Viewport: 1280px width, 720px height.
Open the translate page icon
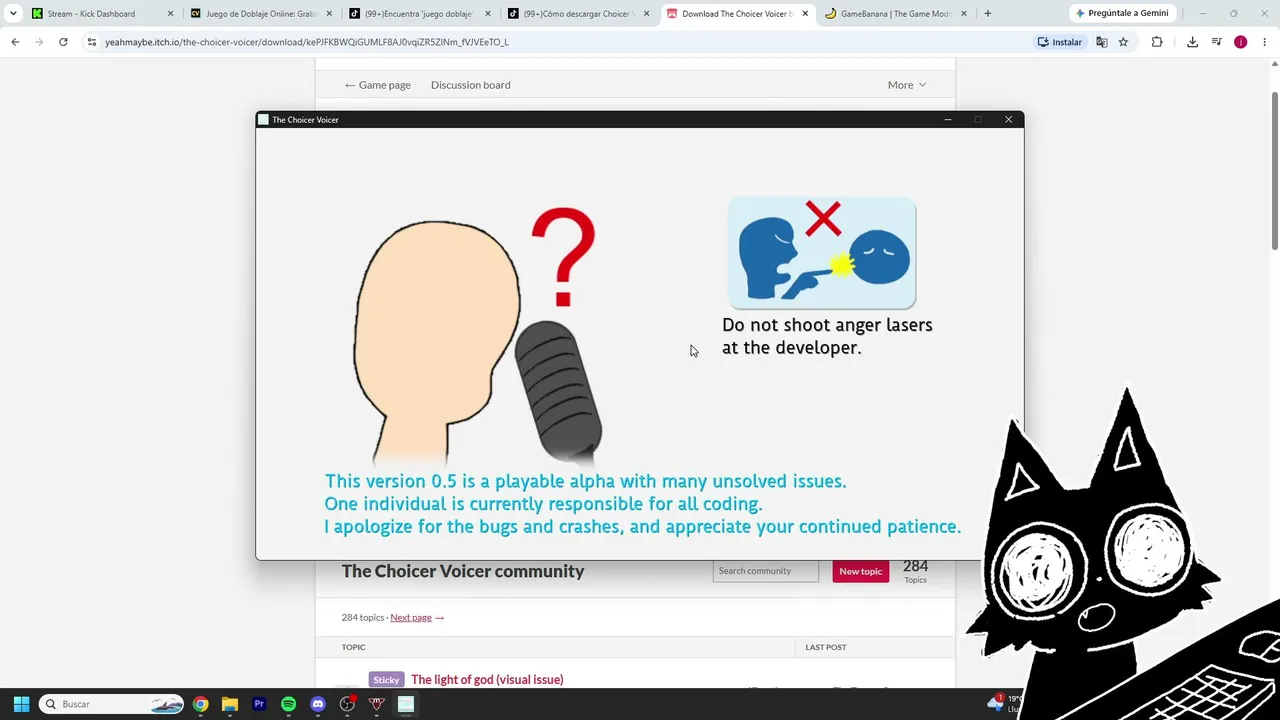pos(1102,42)
